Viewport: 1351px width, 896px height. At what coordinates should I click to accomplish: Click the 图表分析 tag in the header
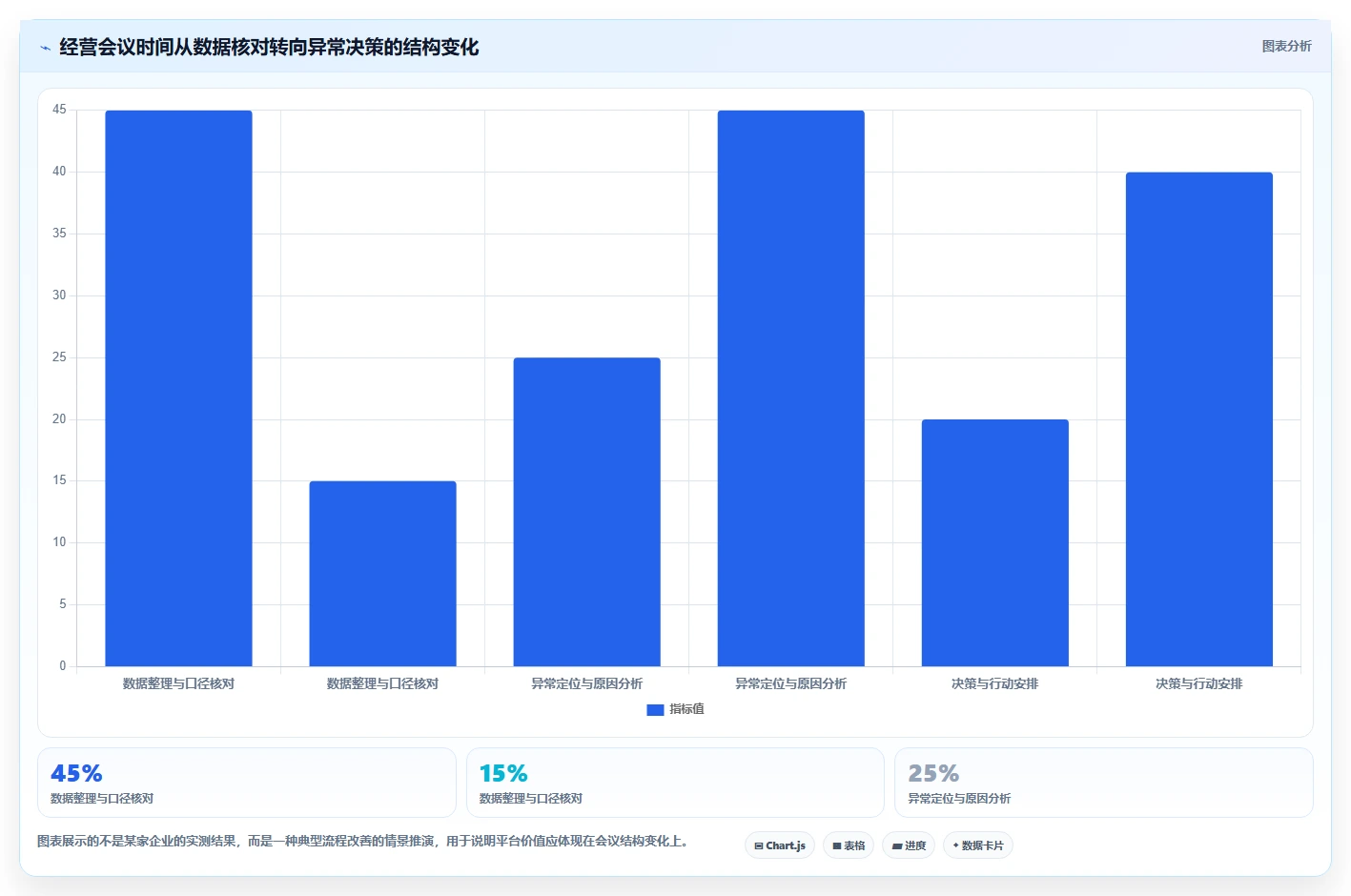[1286, 46]
